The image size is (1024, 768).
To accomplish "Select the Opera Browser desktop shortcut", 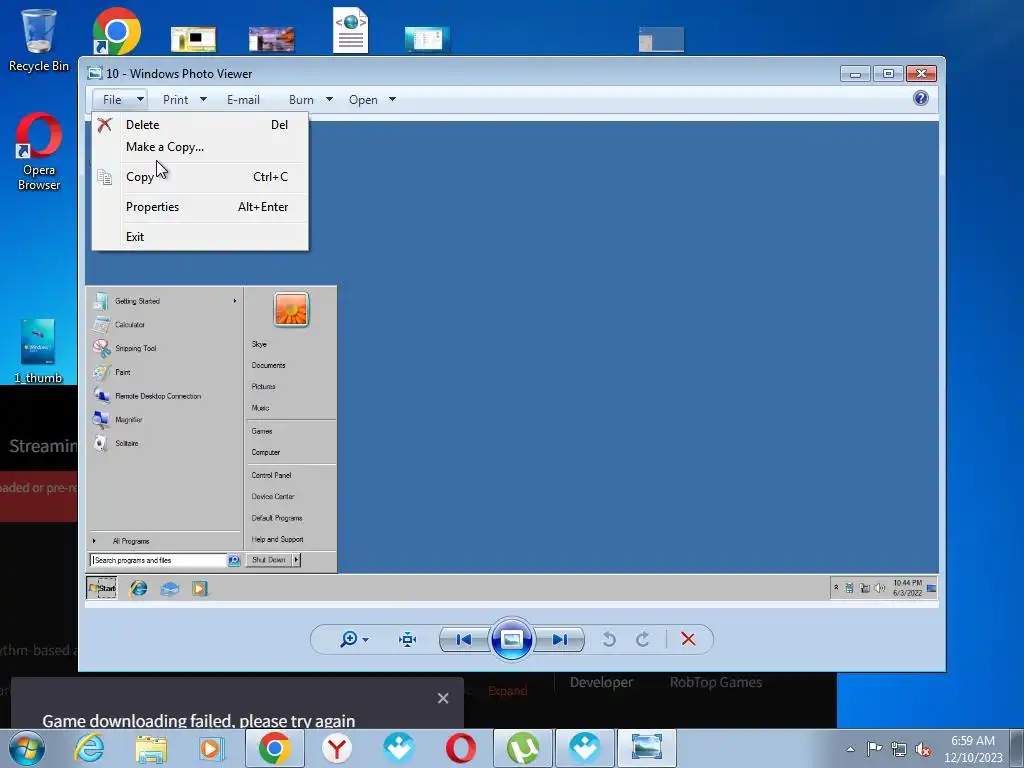I will [x=39, y=152].
